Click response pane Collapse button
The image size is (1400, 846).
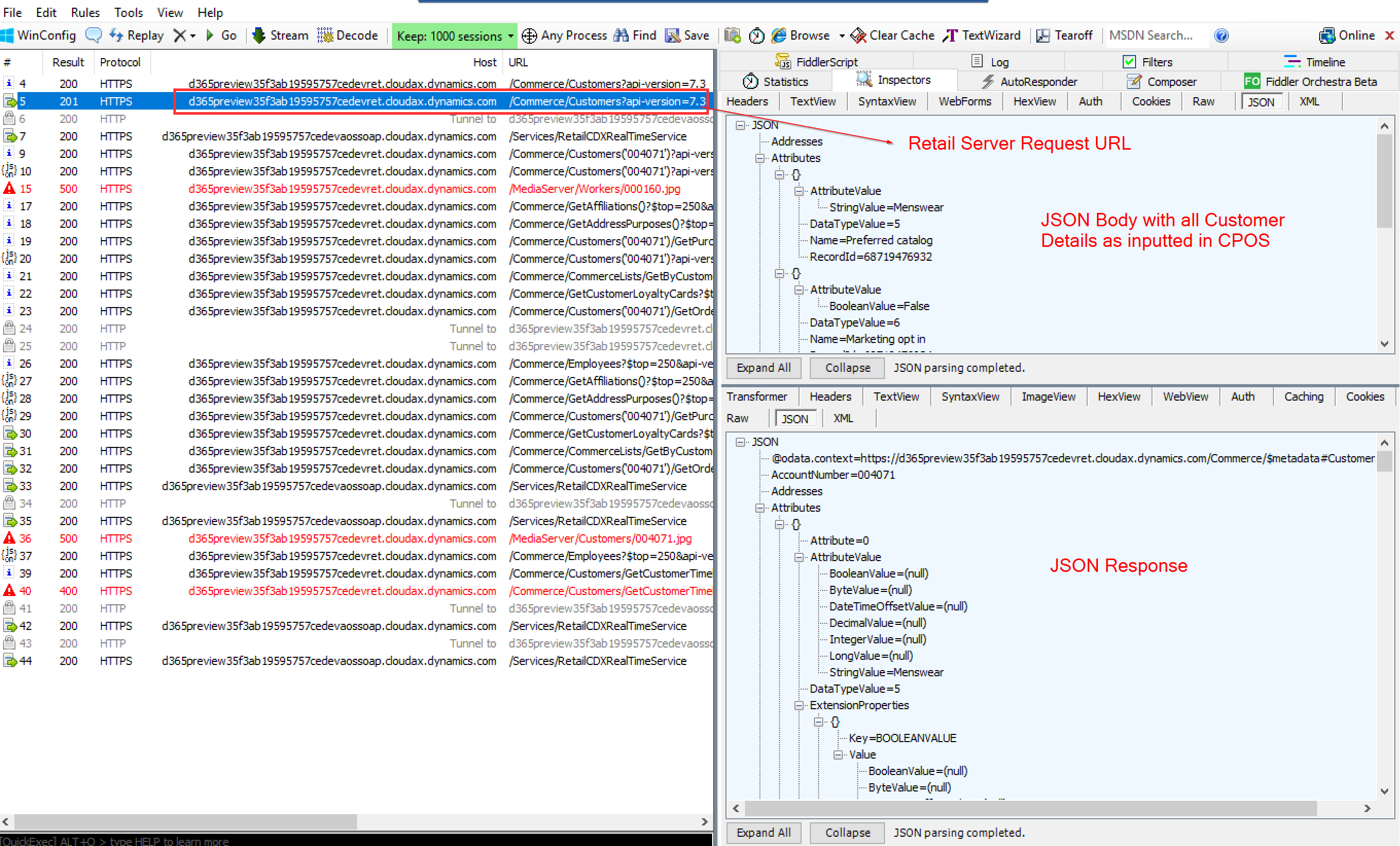847,833
